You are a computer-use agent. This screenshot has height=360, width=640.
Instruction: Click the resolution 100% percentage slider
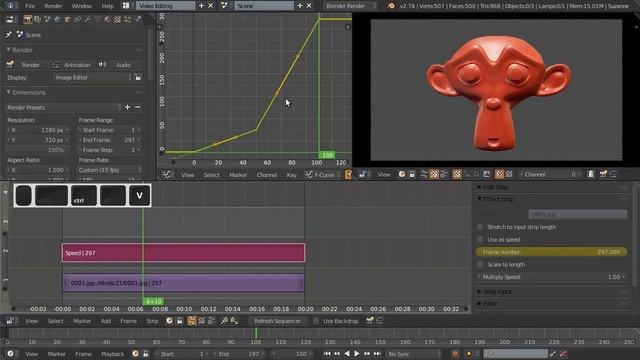click(x=38, y=150)
